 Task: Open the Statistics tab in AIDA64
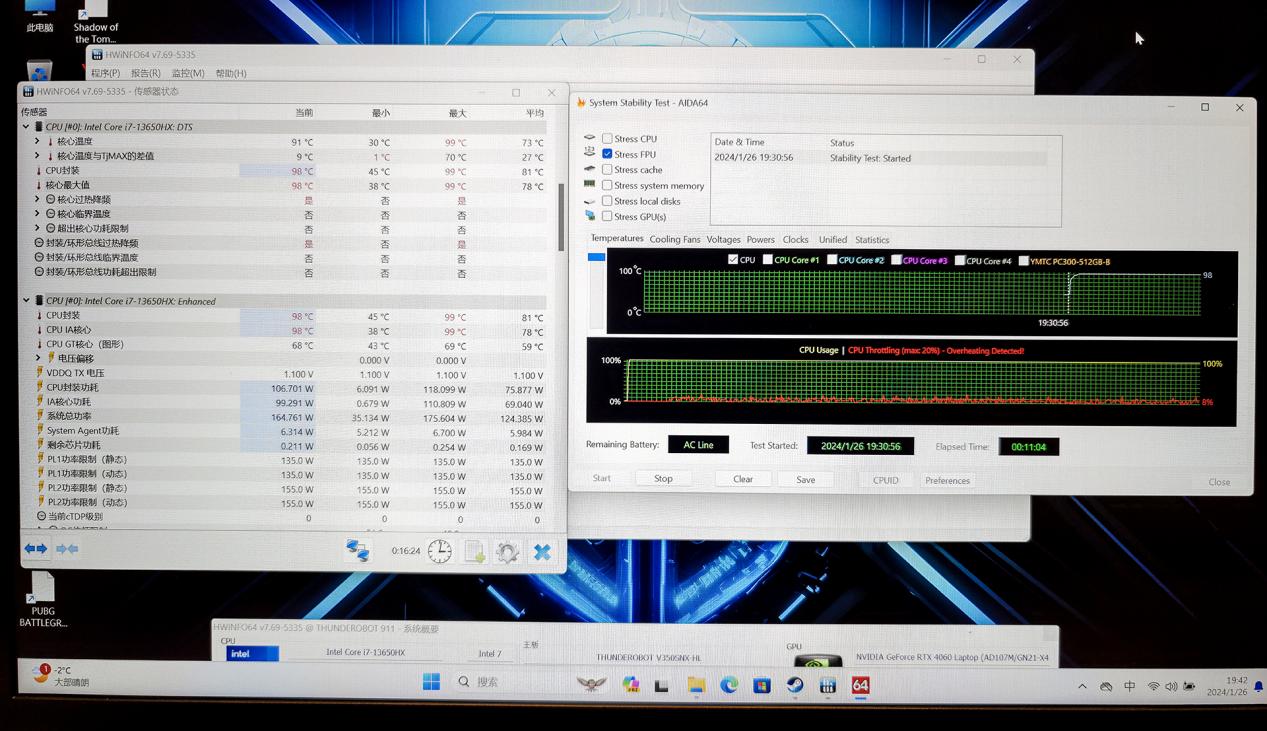(872, 240)
